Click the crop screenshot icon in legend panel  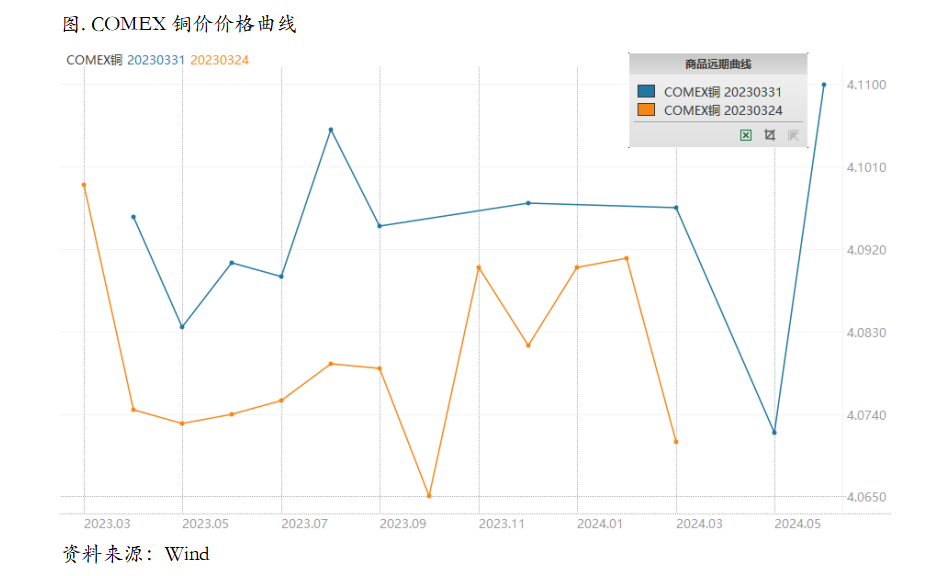770,135
